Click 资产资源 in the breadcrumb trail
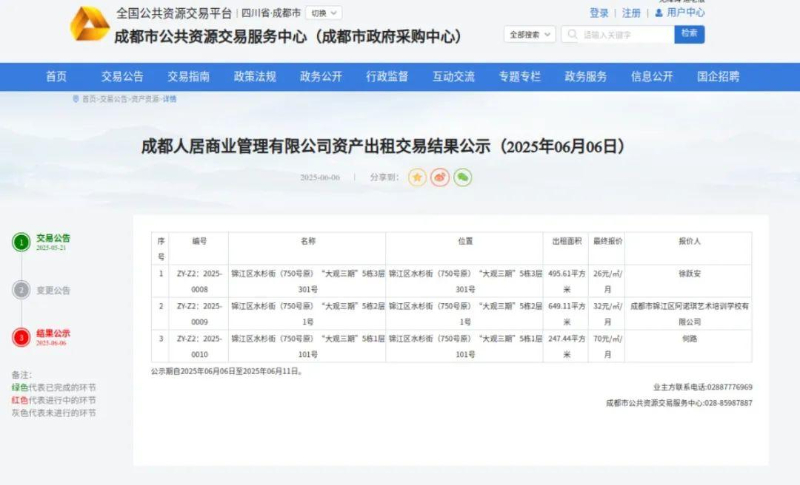800x485 pixels. pyautogui.click(x=145, y=99)
